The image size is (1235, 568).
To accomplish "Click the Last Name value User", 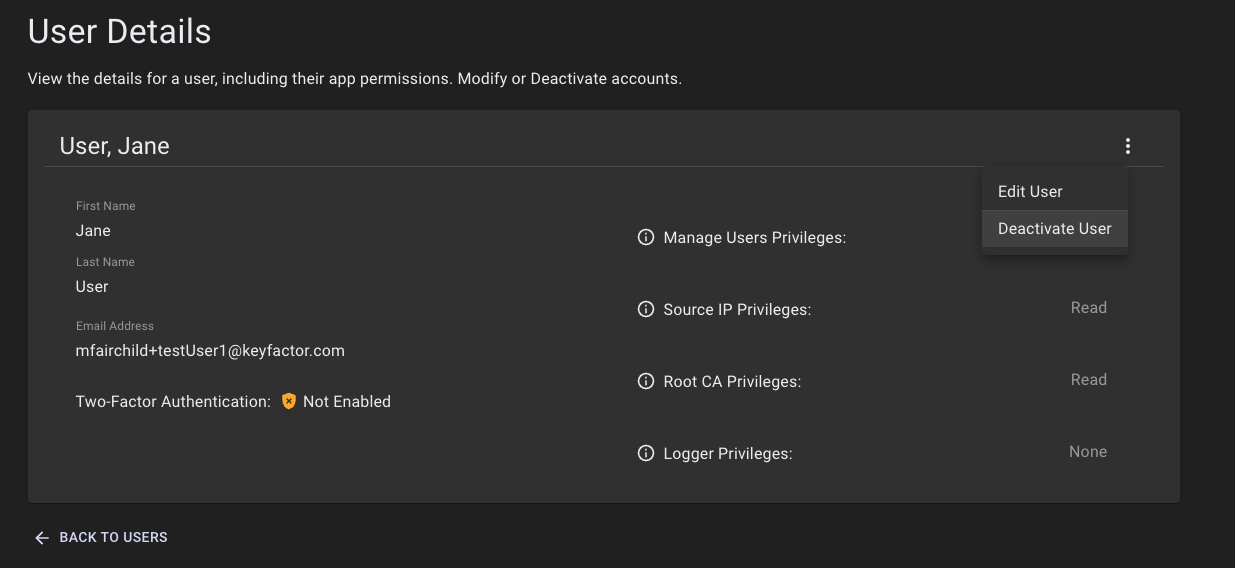I will point(92,287).
